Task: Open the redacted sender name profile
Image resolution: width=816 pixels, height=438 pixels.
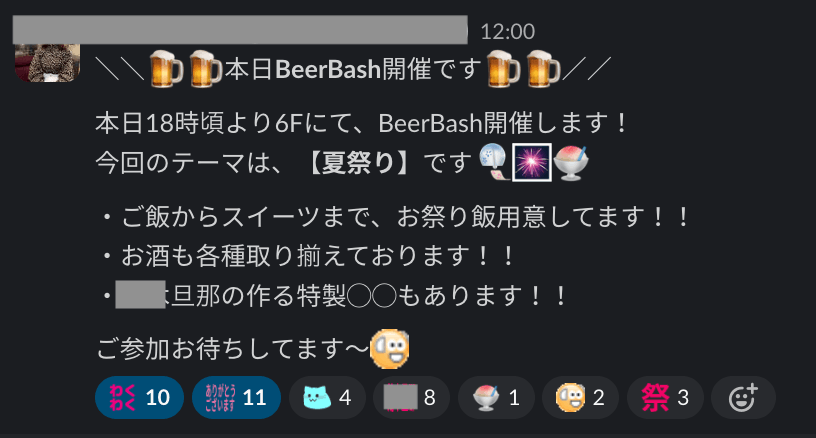Action: pyautogui.click(x=240, y=30)
